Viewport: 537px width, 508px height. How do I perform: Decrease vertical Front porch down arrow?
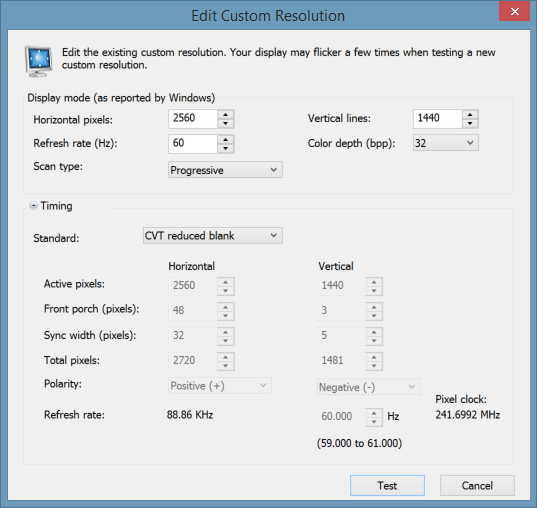(x=374, y=316)
